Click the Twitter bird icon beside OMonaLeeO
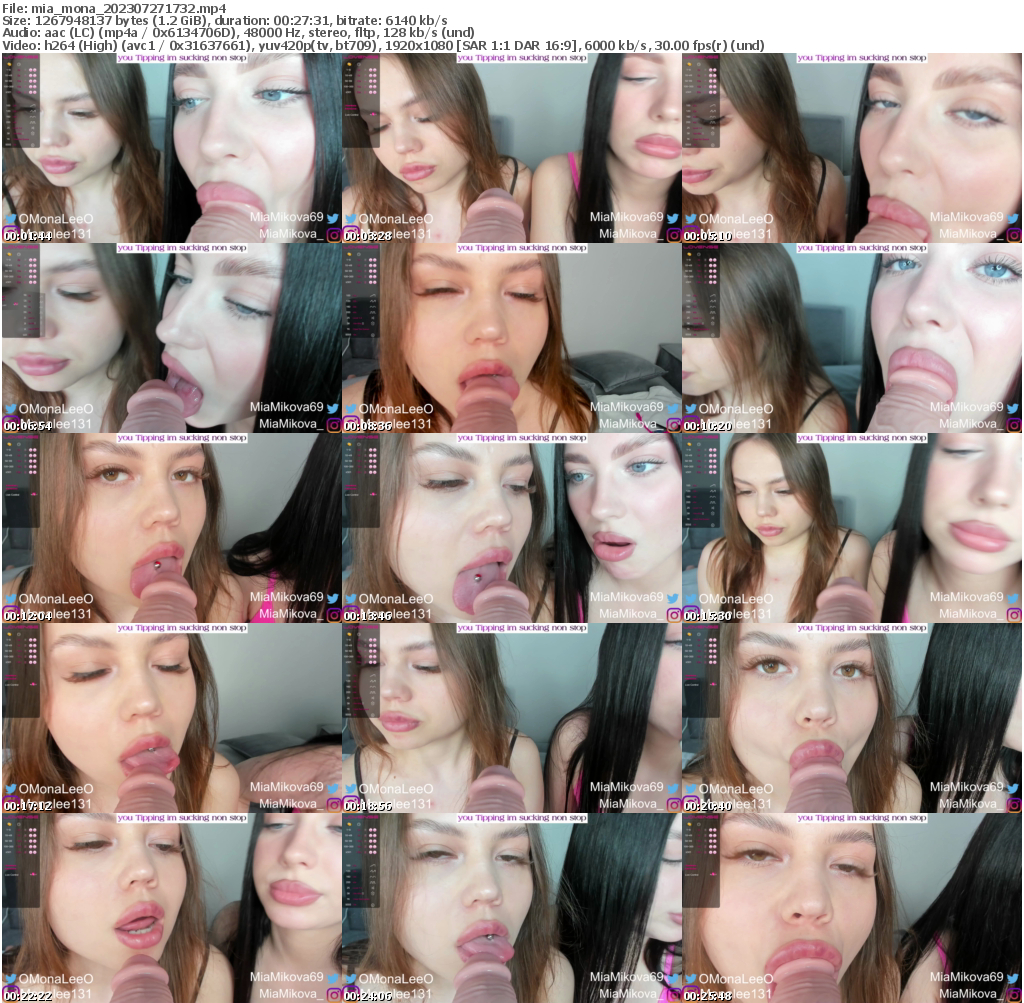1024x1003 pixels. point(10,217)
